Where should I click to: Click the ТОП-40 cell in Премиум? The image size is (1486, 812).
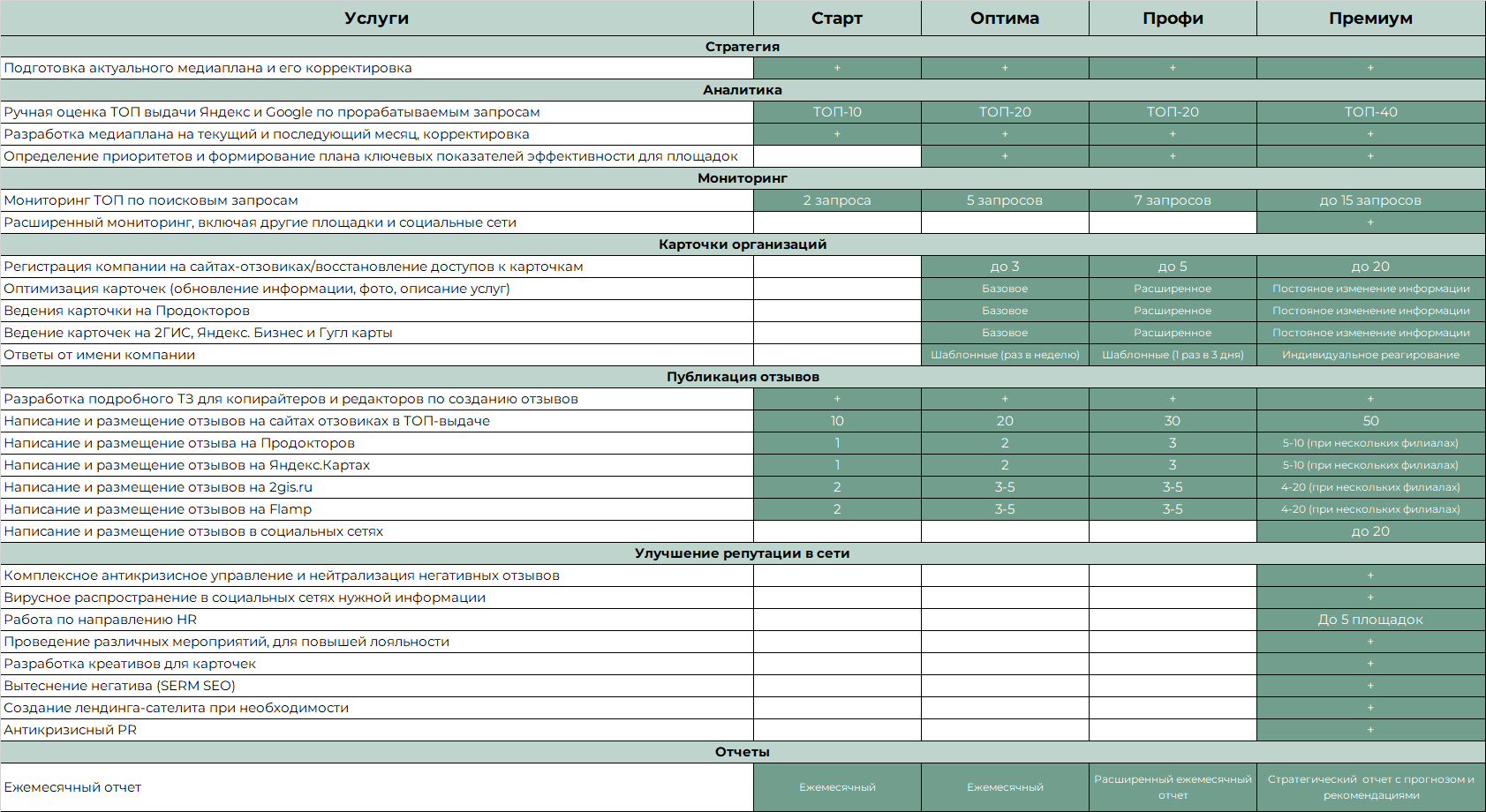point(1369,112)
